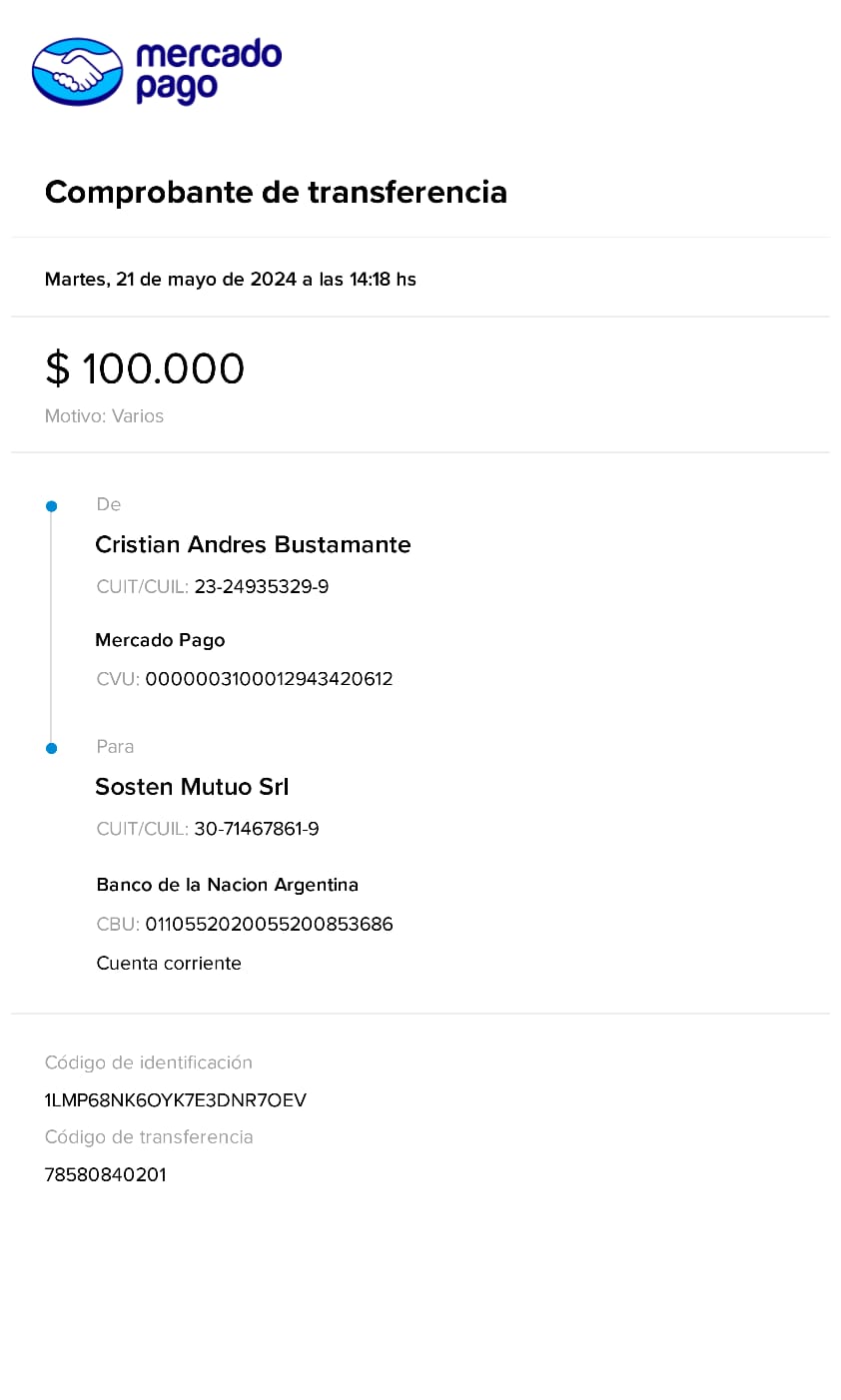Click the sender's "Mercado Pago" account label
Screen dimensions: 841x1400
pyautogui.click(x=160, y=640)
